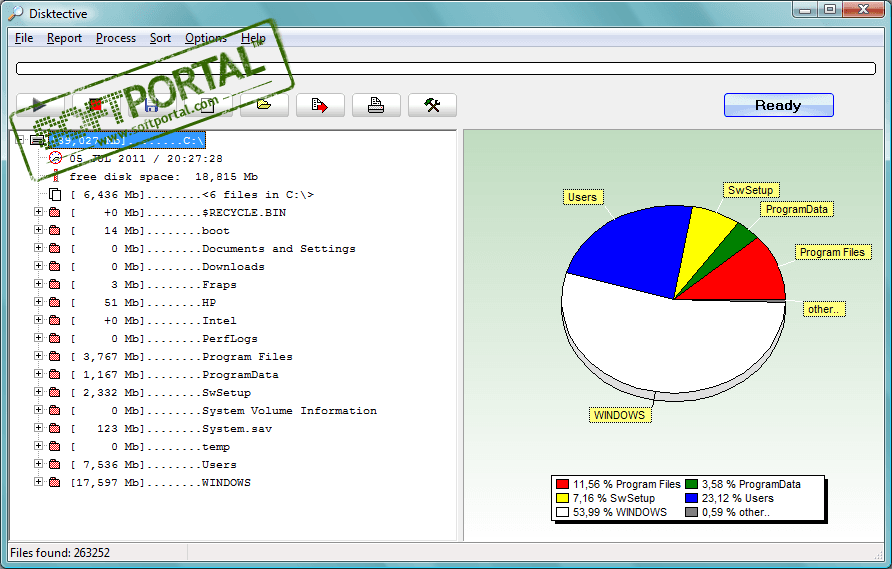Click the files page icon for C:\
The width and height of the screenshot is (892, 569).
pos(55,195)
